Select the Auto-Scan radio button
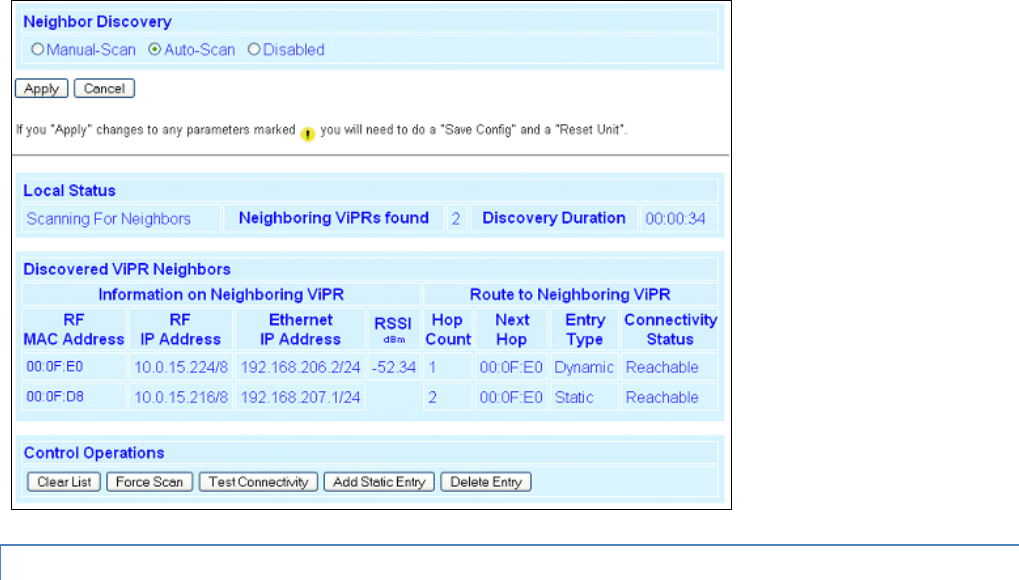This screenshot has width=1019, height=580. click(x=155, y=49)
